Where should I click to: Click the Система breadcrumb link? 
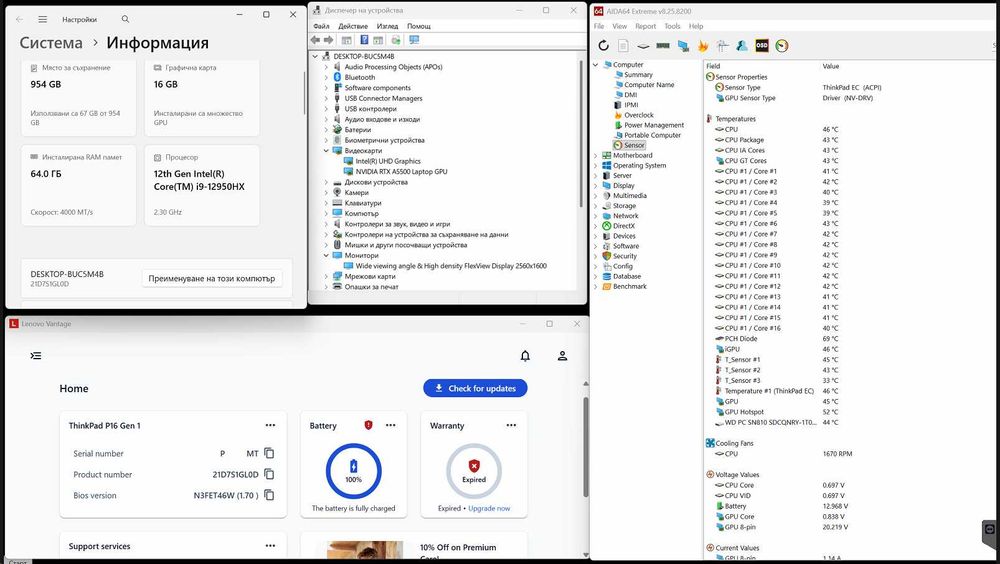51,43
